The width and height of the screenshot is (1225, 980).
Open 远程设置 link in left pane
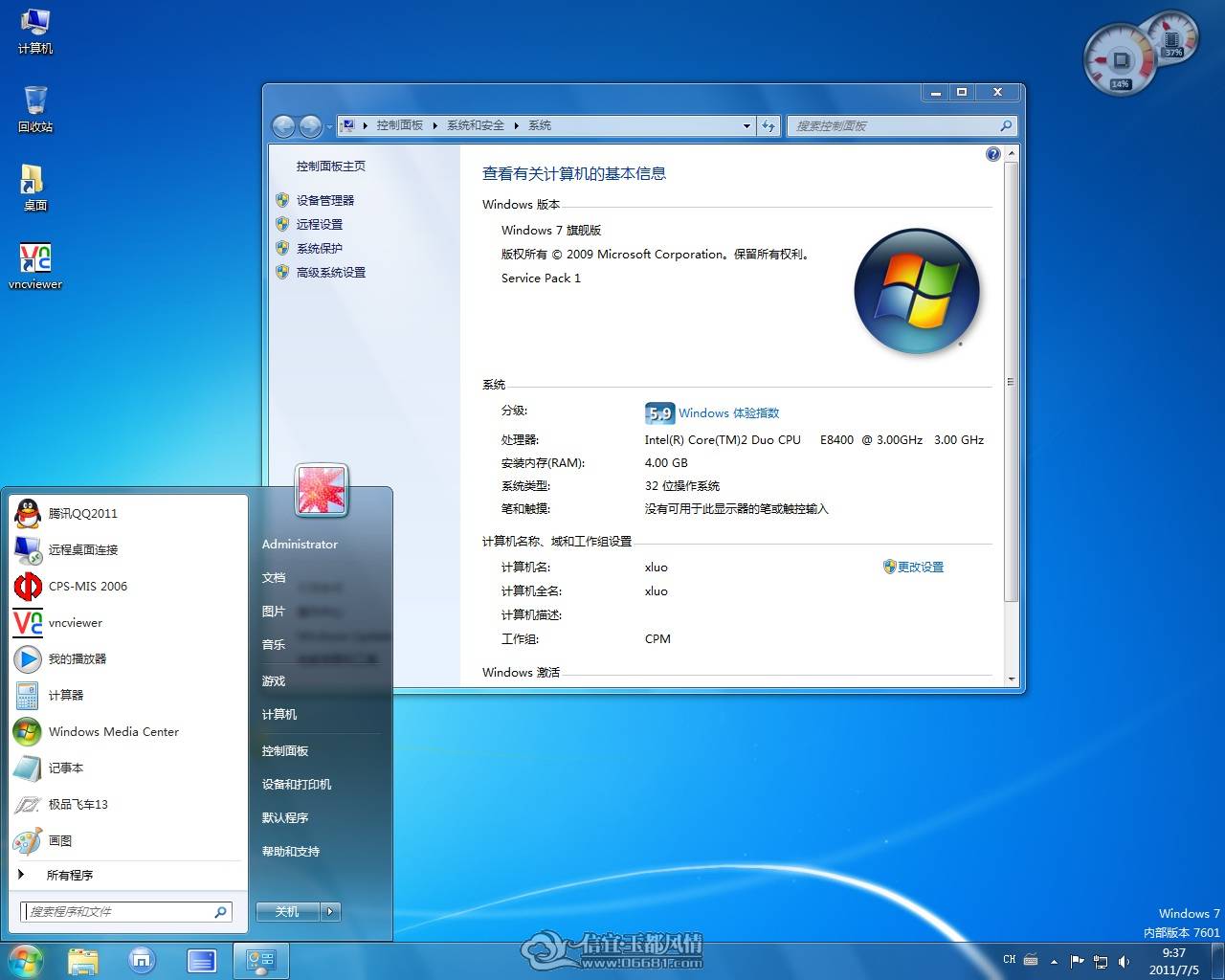pos(320,224)
